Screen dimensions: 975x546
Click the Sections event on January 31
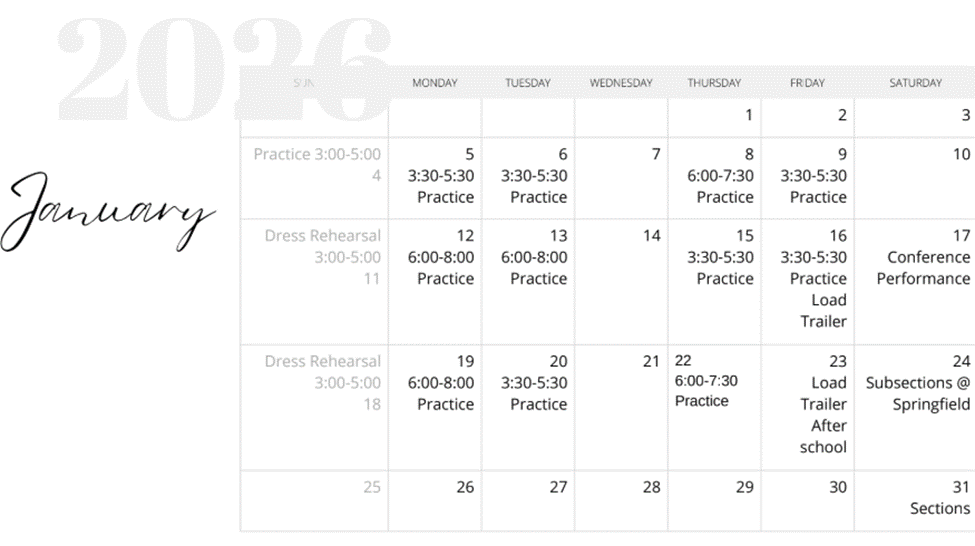tap(940, 508)
